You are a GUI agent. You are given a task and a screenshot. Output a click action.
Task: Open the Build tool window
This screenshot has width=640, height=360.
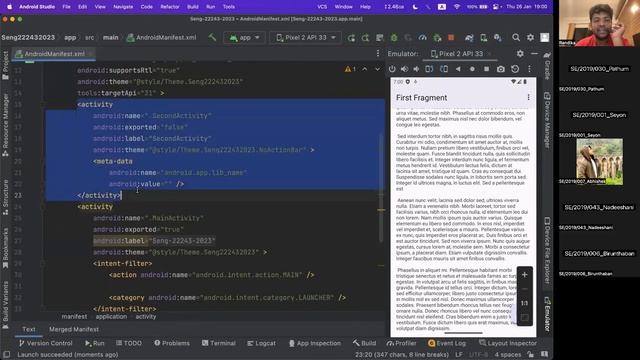coord(364,343)
